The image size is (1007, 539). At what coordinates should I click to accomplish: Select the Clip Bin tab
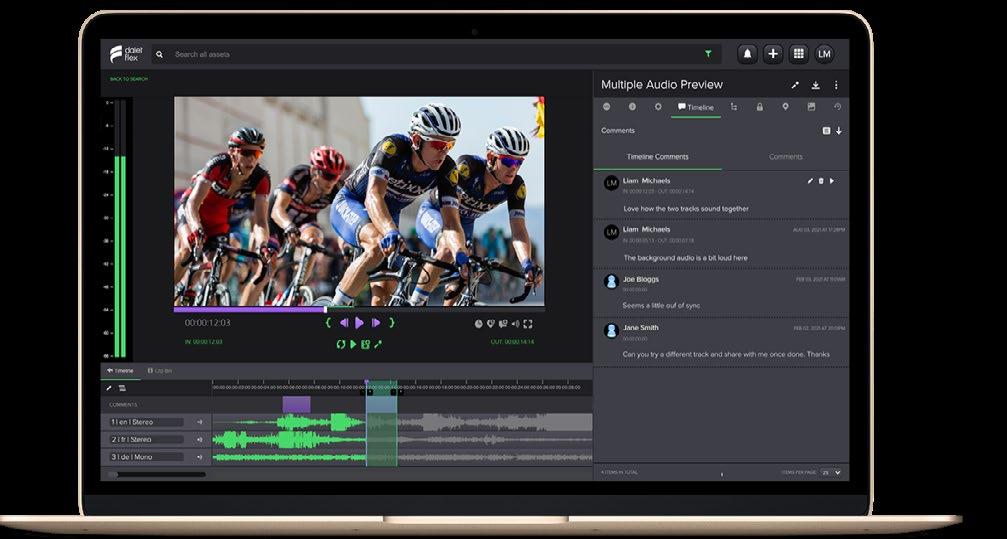(x=159, y=371)
